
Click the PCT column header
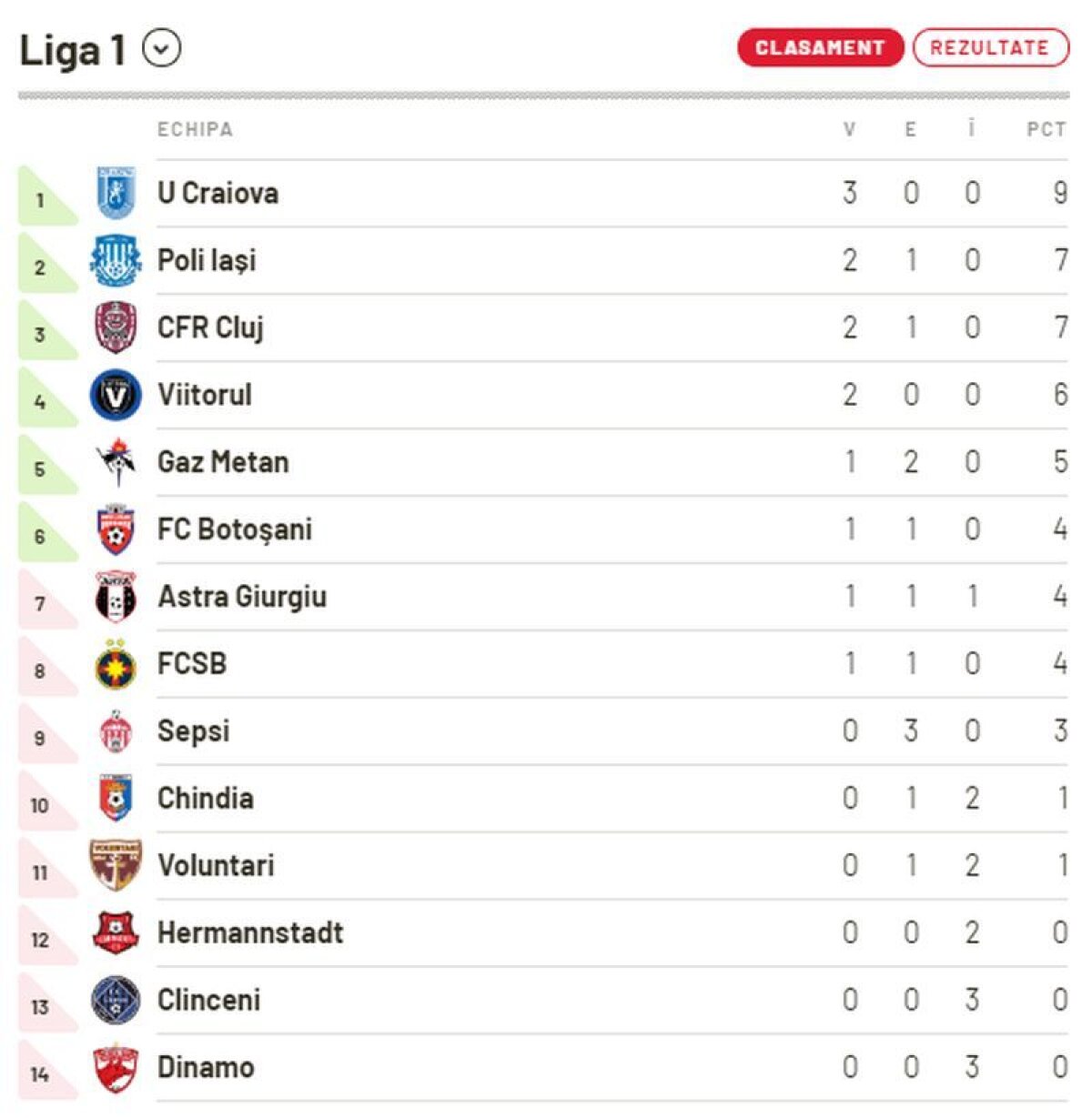click(1046, 129)
